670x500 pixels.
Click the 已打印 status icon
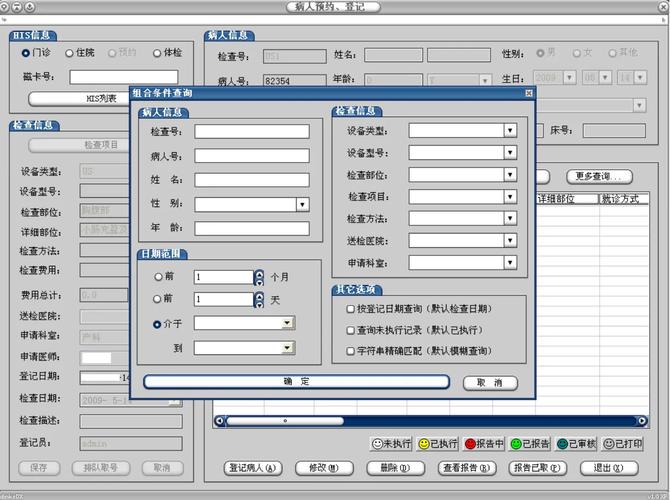622,444
